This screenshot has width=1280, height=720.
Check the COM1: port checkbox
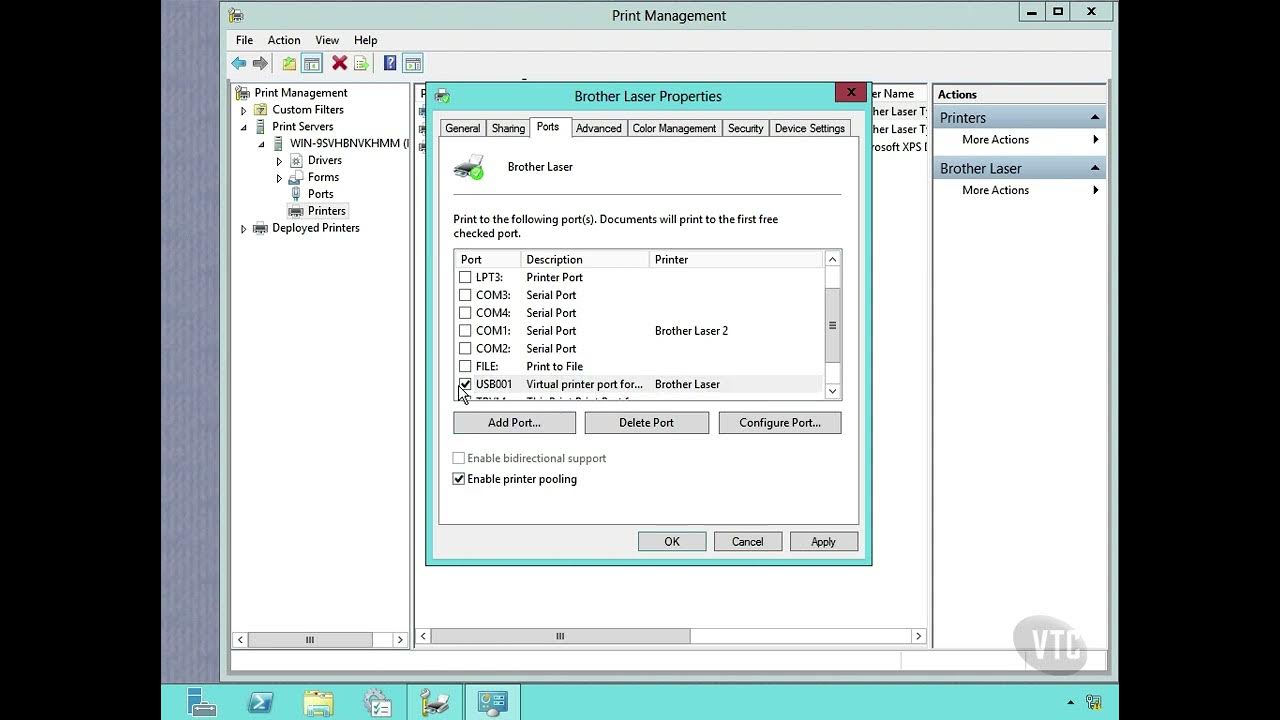click(x=465, y=331)
